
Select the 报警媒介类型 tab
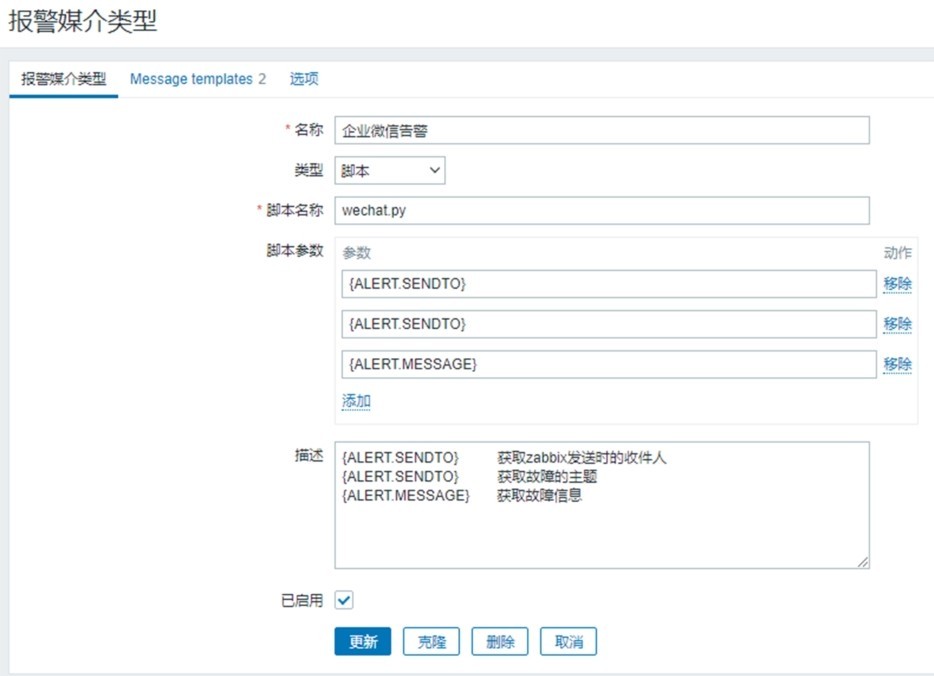point(63,79)
